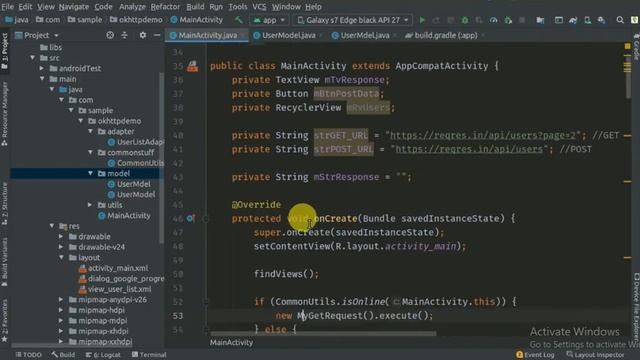Click the gutter icon on line 35
The width and height of the screenshot is (640, 360).
[x=193, y=66]
